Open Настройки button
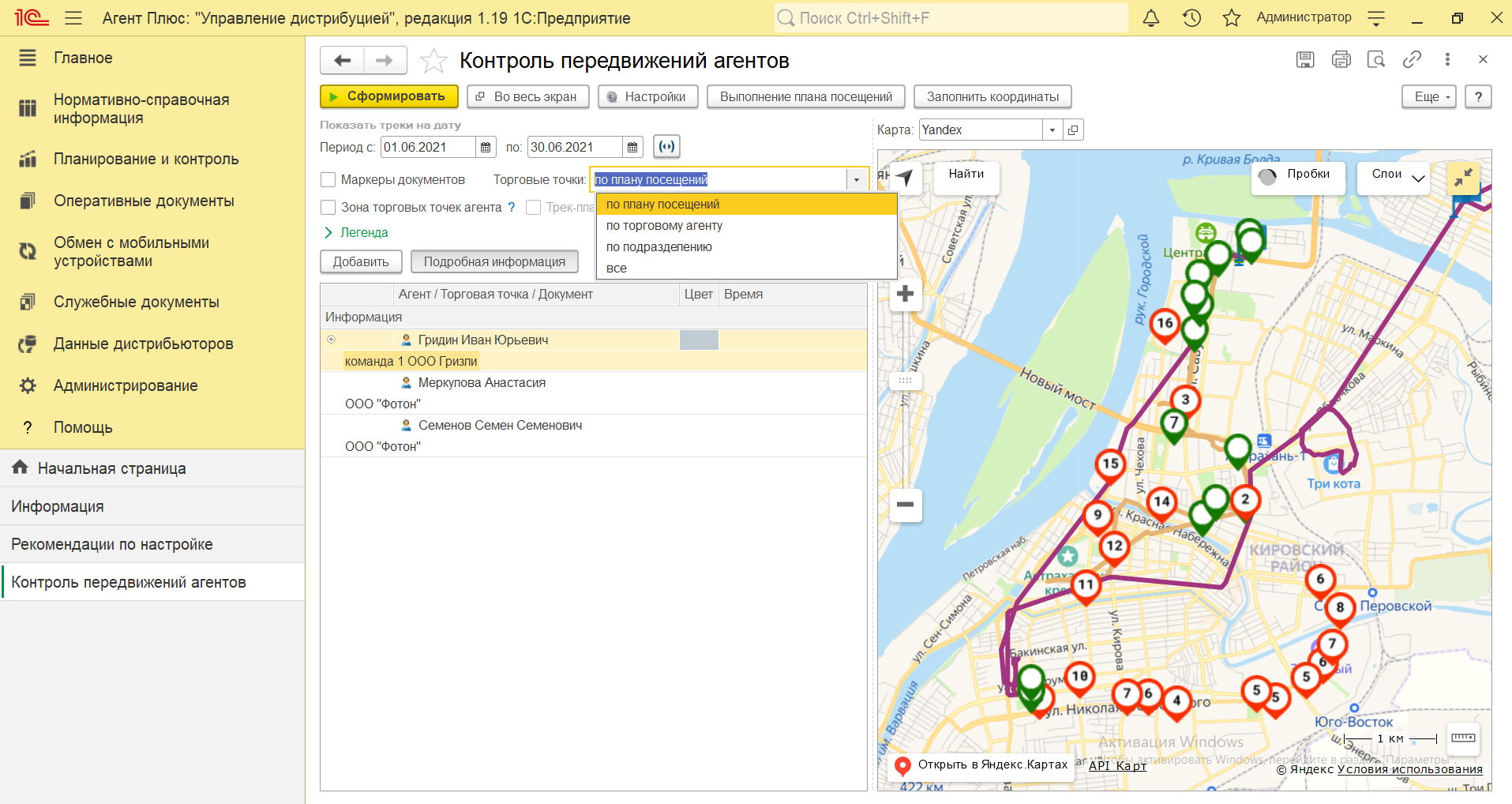This screenshot has width=1512, height=804. pyautogui.click(x=648, y=96)
